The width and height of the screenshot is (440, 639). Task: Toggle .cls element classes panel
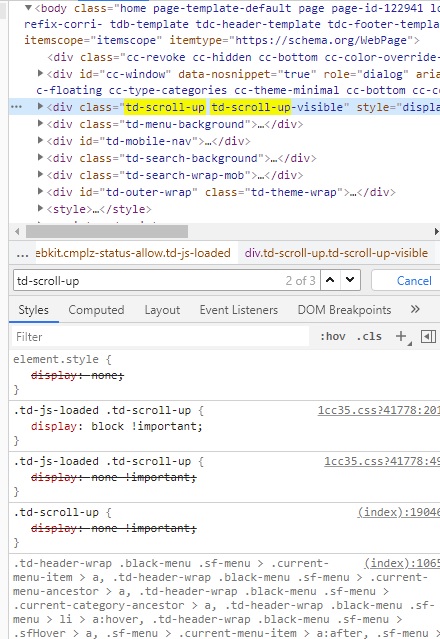(x=369, y=336)
